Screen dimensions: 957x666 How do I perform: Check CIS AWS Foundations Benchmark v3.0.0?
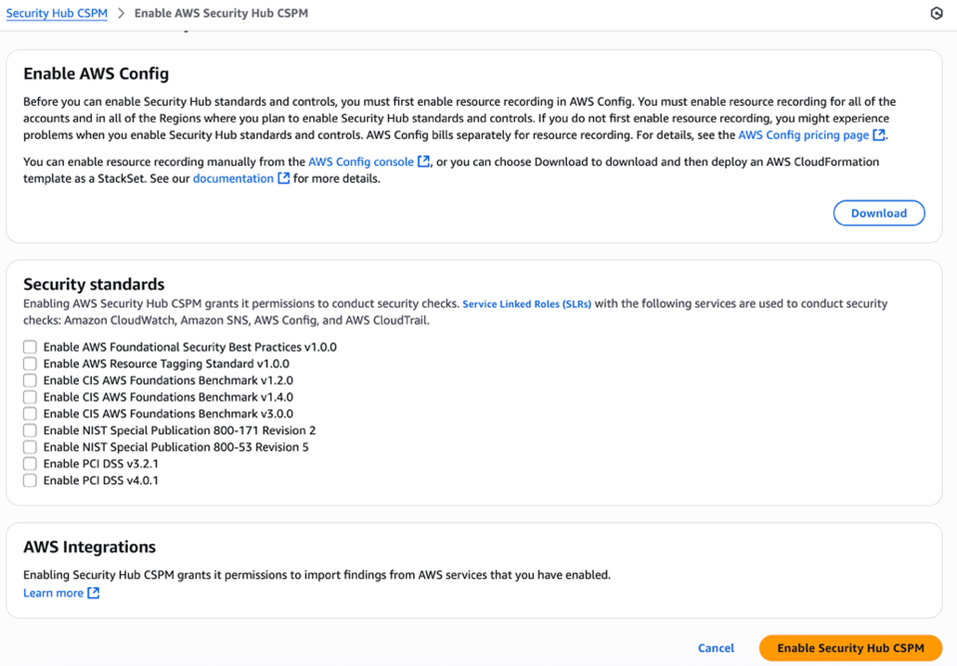click(x=29, y=413)
